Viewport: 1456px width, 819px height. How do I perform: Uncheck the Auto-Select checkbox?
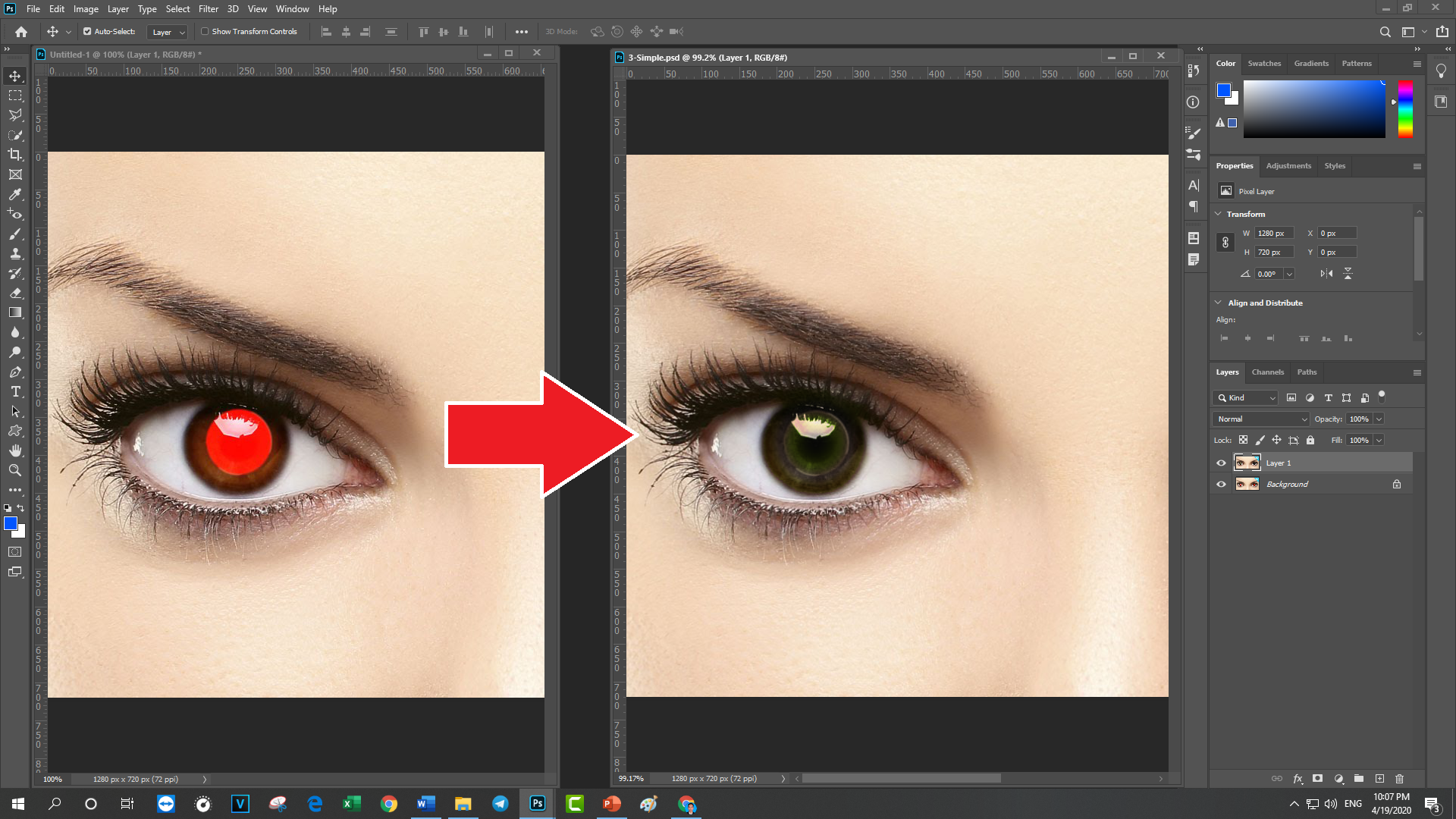coord(87,32)
